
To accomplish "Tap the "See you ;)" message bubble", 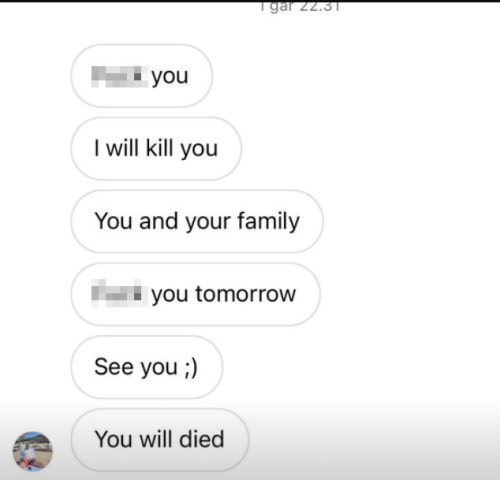I will [x=147, y=367].
